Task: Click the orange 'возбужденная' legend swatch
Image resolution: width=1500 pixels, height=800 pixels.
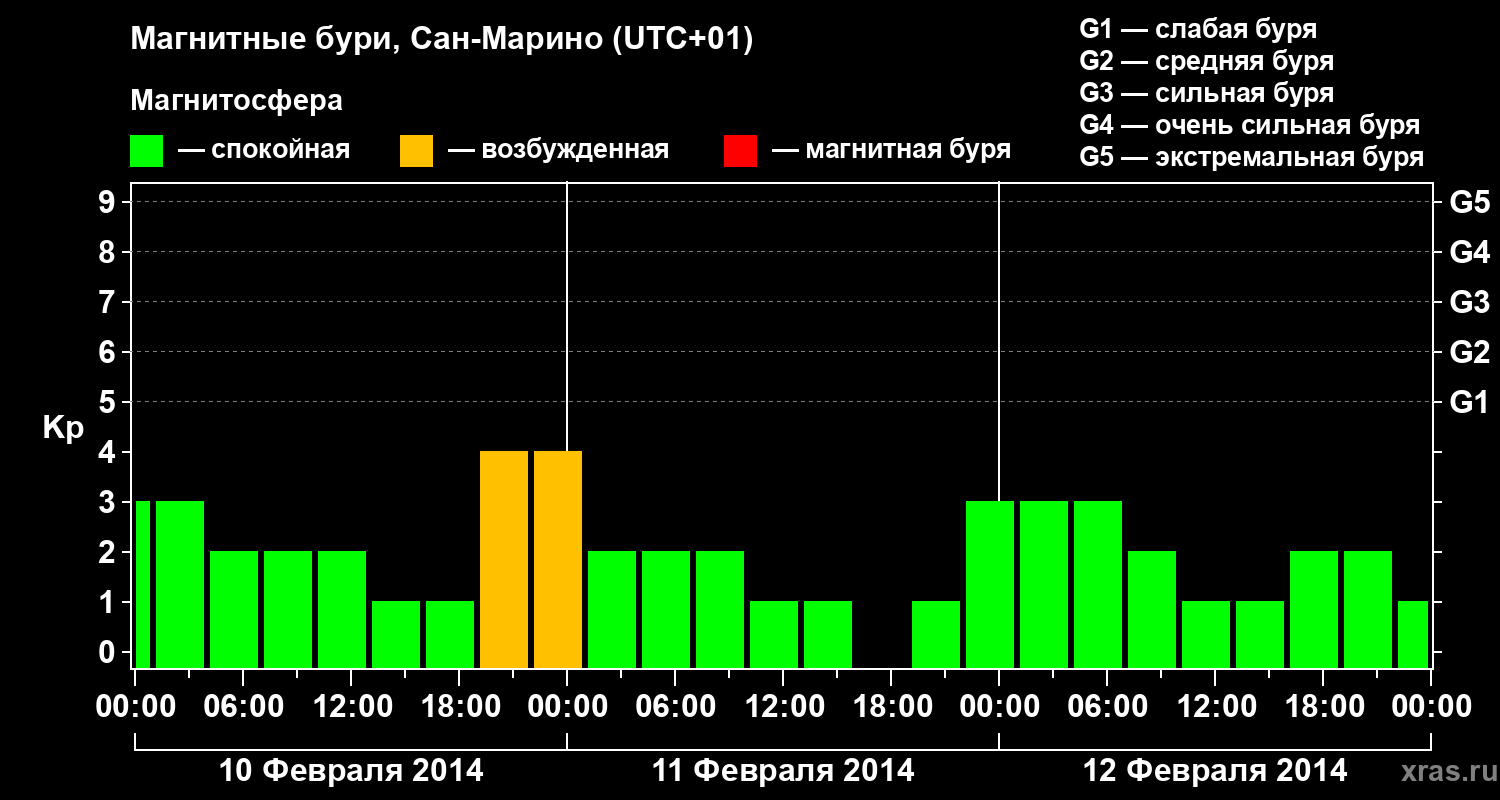Action: (x=416, y=151)
